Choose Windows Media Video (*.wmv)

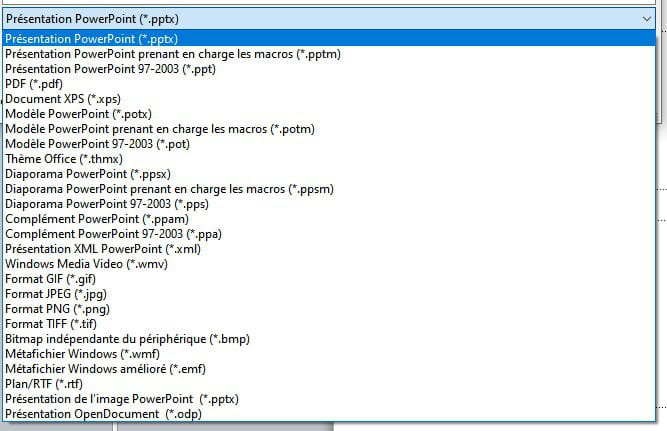(x=329, y=264)
